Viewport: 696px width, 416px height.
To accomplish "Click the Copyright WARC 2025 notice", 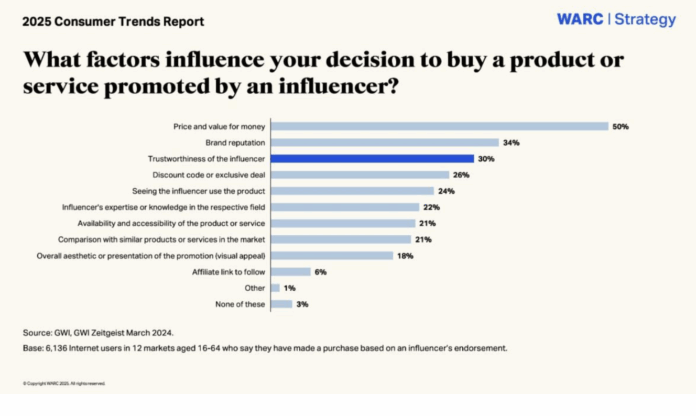I will pyautogui.click(x=63, y=383).
